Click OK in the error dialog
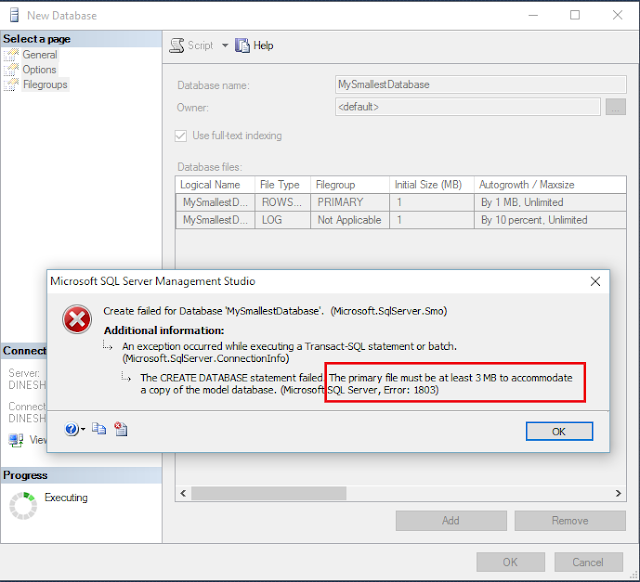Image resolution: width=640 pixels, height=582 pixels. 559,431
